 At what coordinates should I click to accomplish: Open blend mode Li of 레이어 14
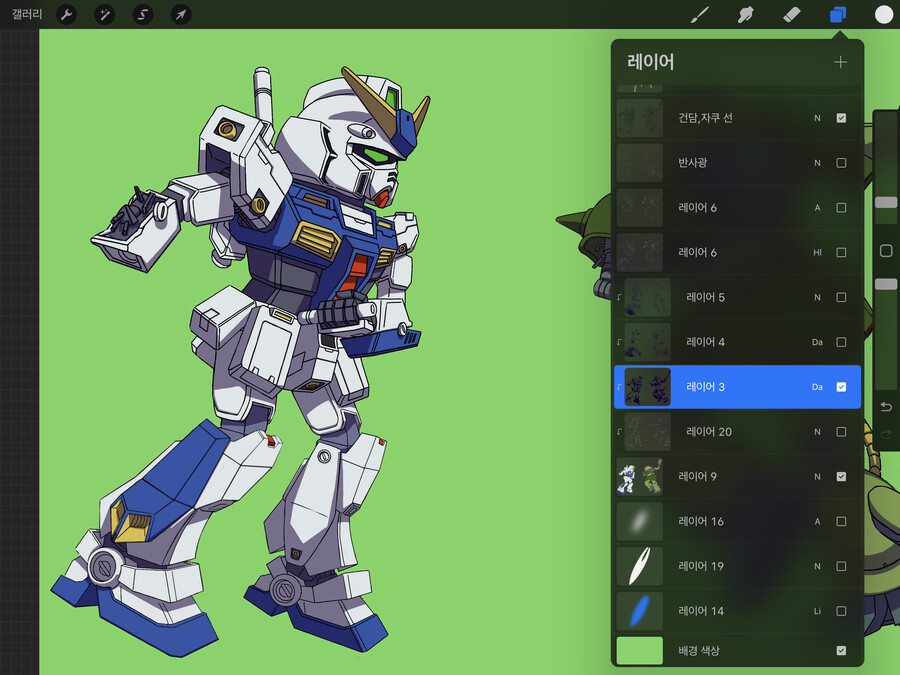click(817, 611)
